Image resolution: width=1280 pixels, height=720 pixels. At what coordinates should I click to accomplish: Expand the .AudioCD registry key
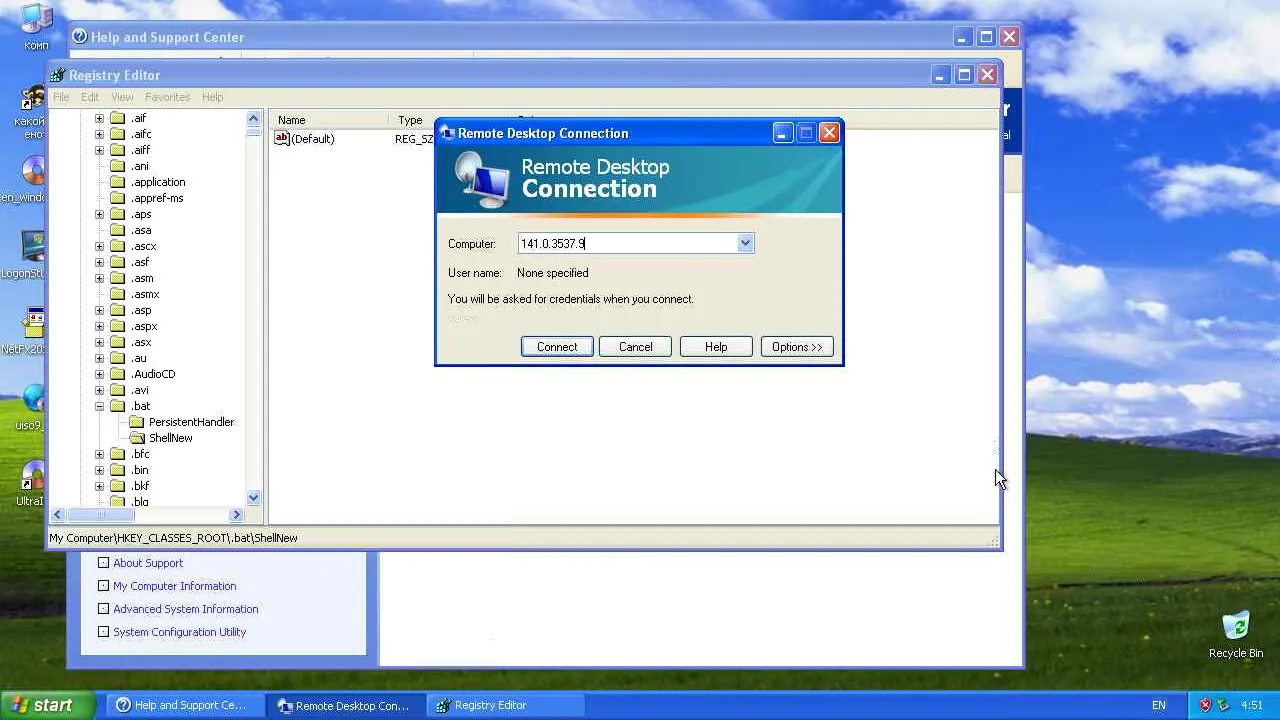pos(99,374)
